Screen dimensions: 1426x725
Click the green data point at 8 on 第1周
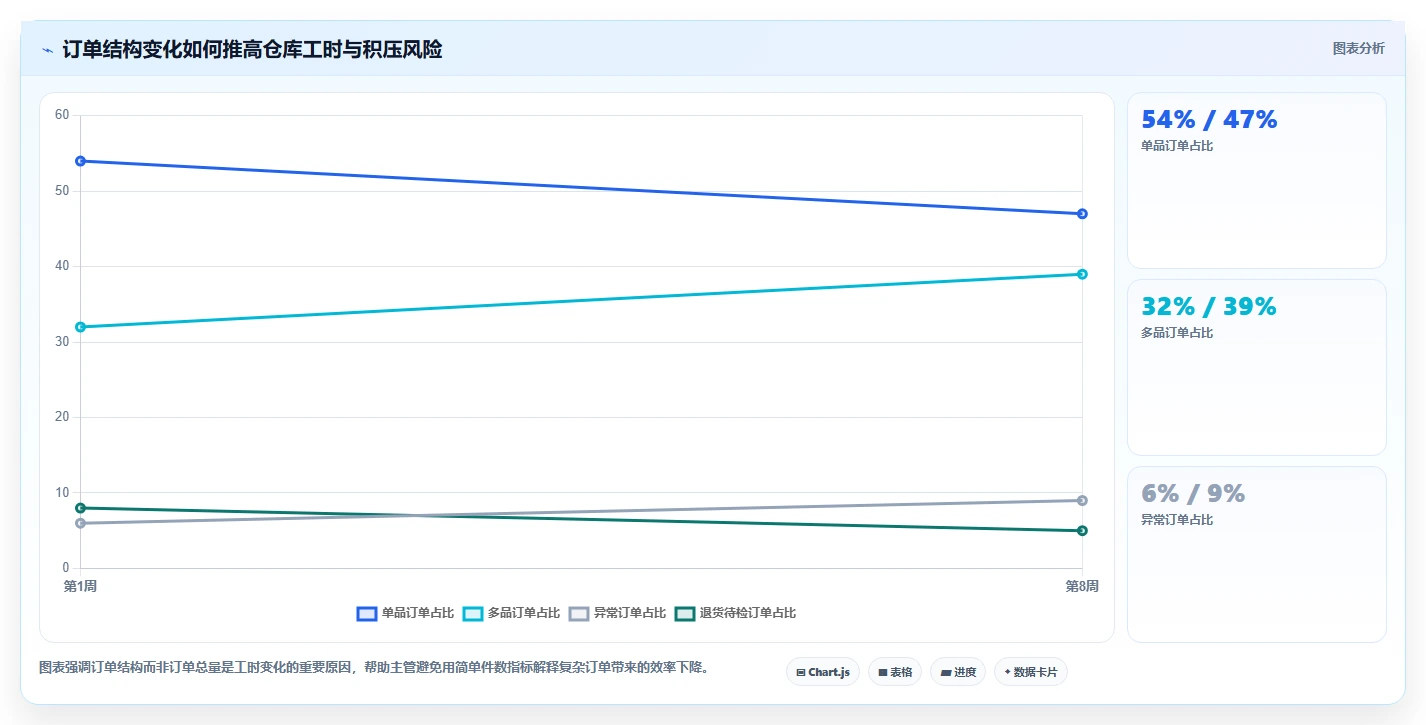80,508
